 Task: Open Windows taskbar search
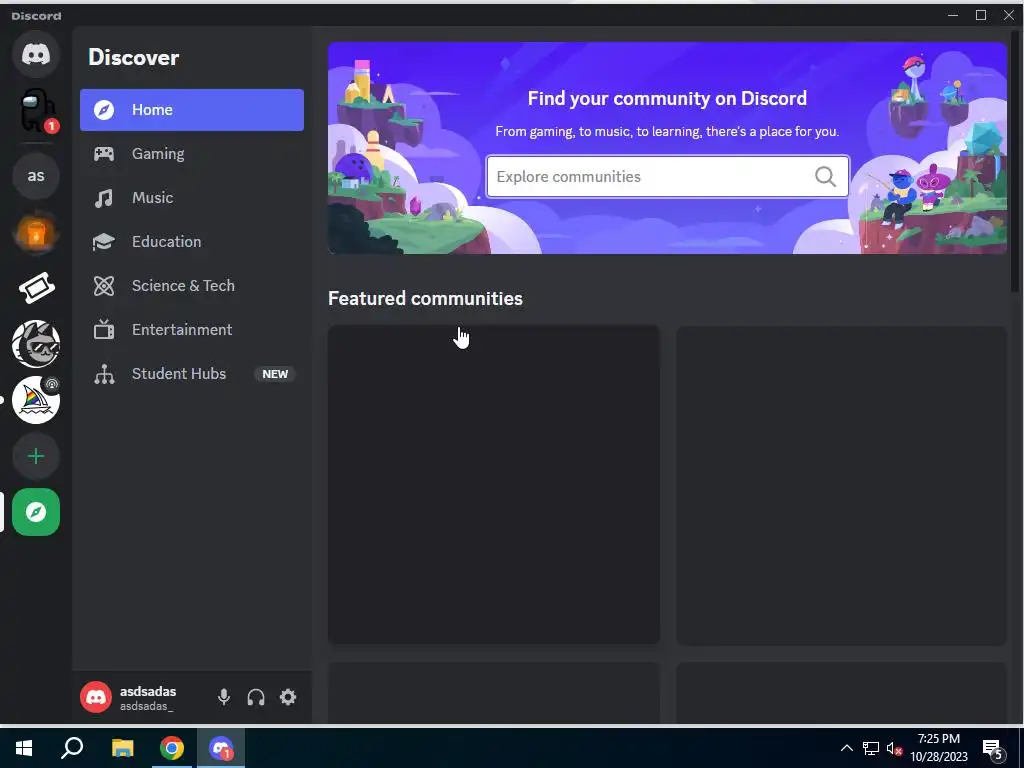point(72,748)
